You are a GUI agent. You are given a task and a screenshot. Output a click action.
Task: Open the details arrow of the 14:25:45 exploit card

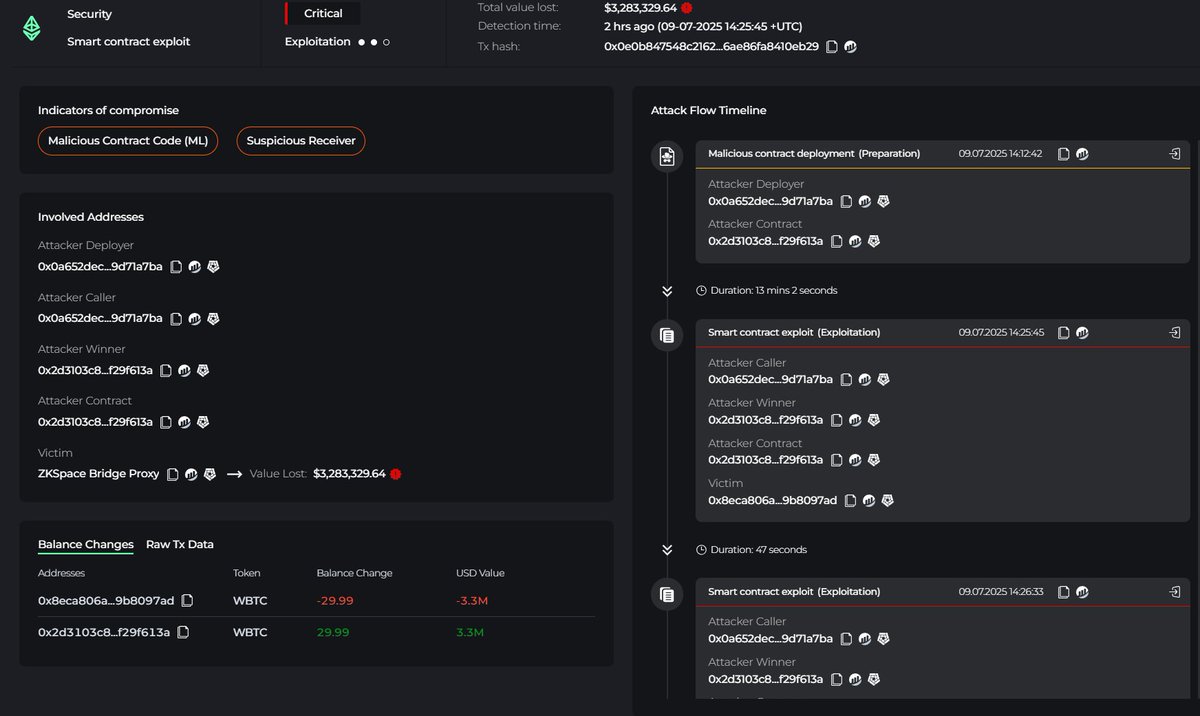(1174, 332)
